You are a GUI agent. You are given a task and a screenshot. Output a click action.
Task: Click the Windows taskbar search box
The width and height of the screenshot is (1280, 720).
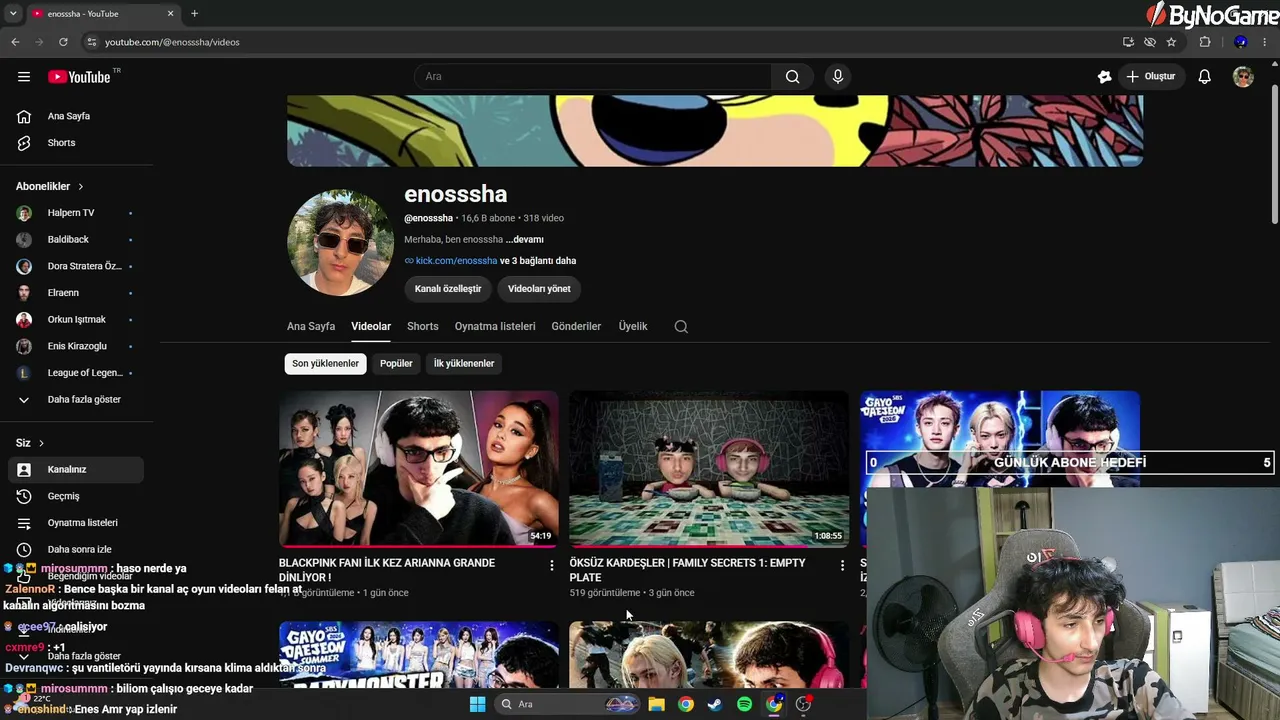[566, 704]
